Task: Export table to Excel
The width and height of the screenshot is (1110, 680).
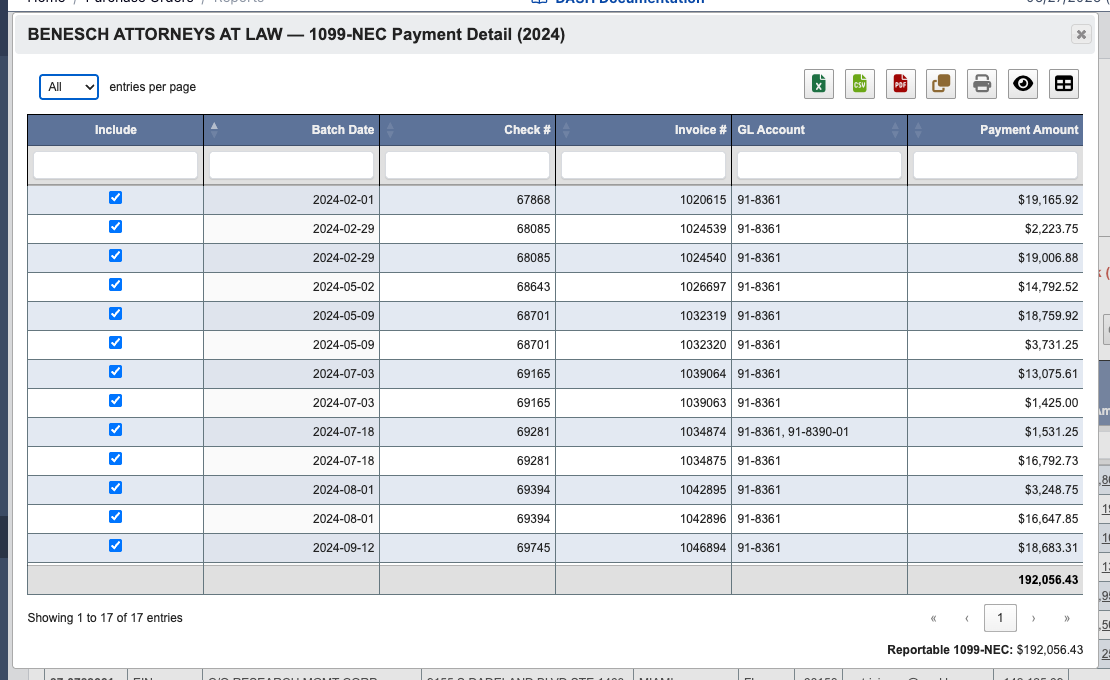Action: (x=819, y=84)
